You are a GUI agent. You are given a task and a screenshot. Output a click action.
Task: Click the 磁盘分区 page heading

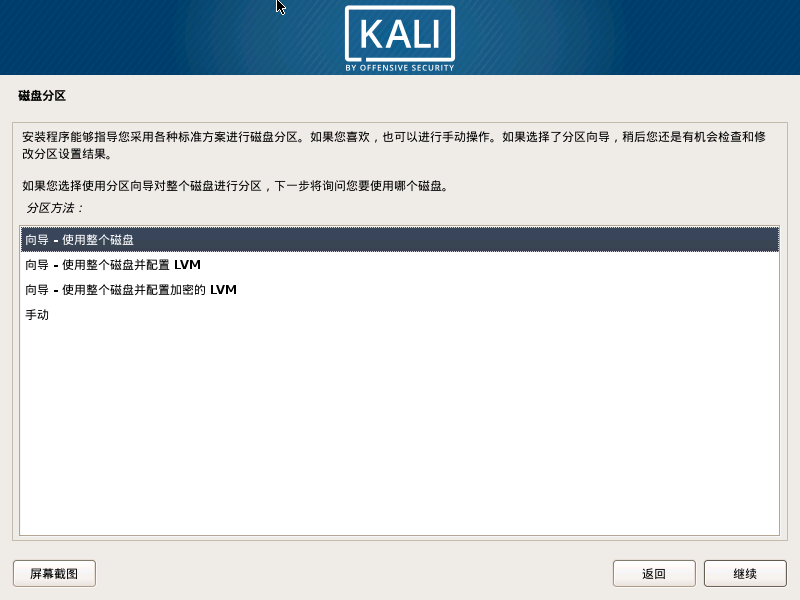point(42,95)
